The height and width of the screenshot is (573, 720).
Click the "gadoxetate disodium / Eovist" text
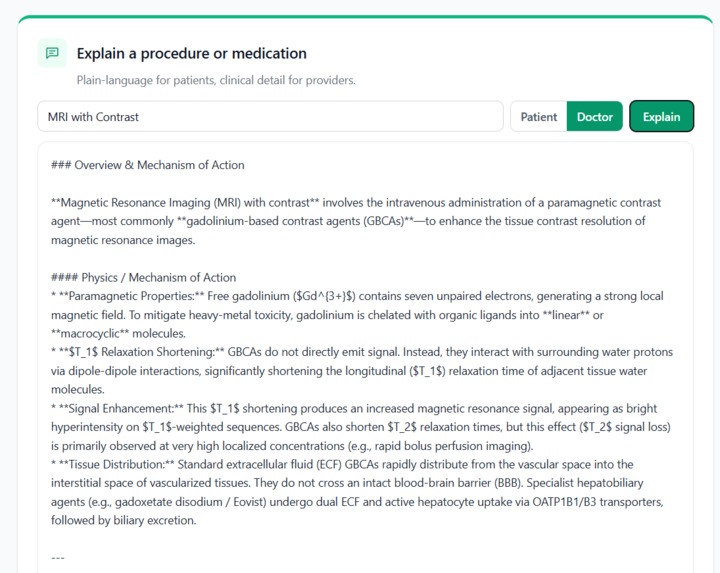point(188,502)
